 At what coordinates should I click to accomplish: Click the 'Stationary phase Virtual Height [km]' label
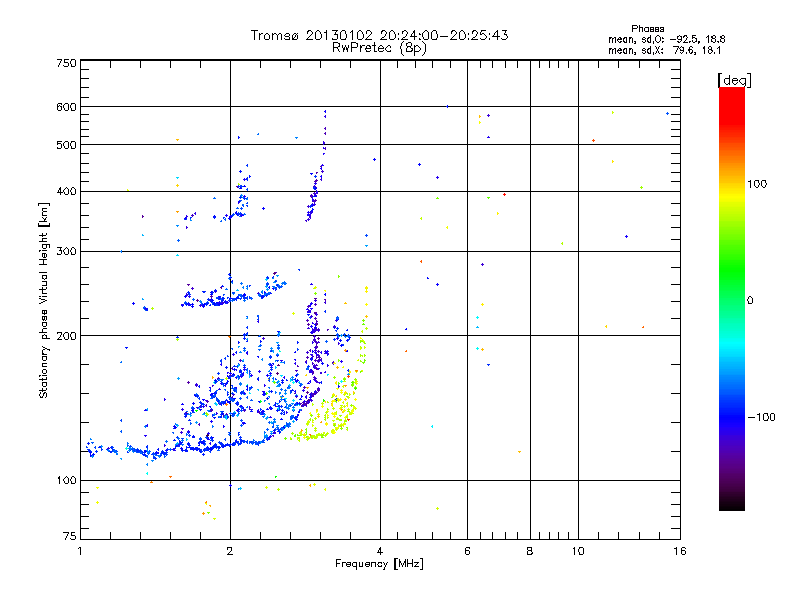tap(43, 300)
